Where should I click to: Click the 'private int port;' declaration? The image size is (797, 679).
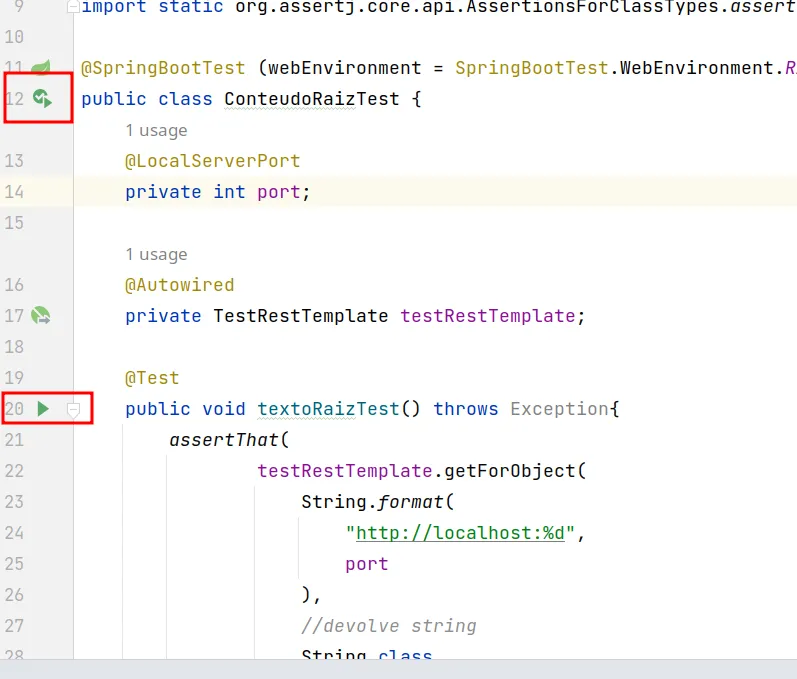(x=218, y=192)
